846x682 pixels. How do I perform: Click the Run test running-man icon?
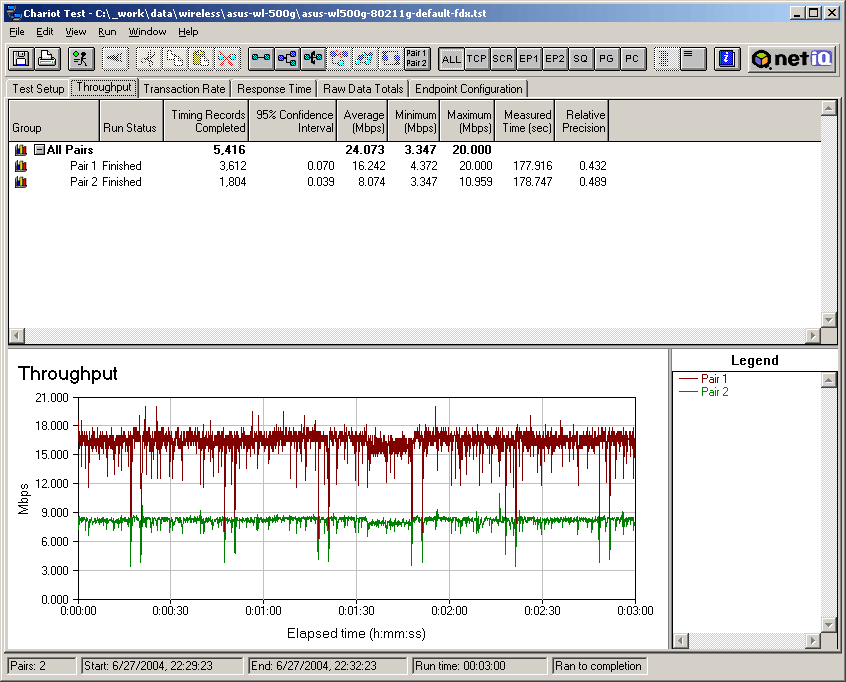coord(80,59)
